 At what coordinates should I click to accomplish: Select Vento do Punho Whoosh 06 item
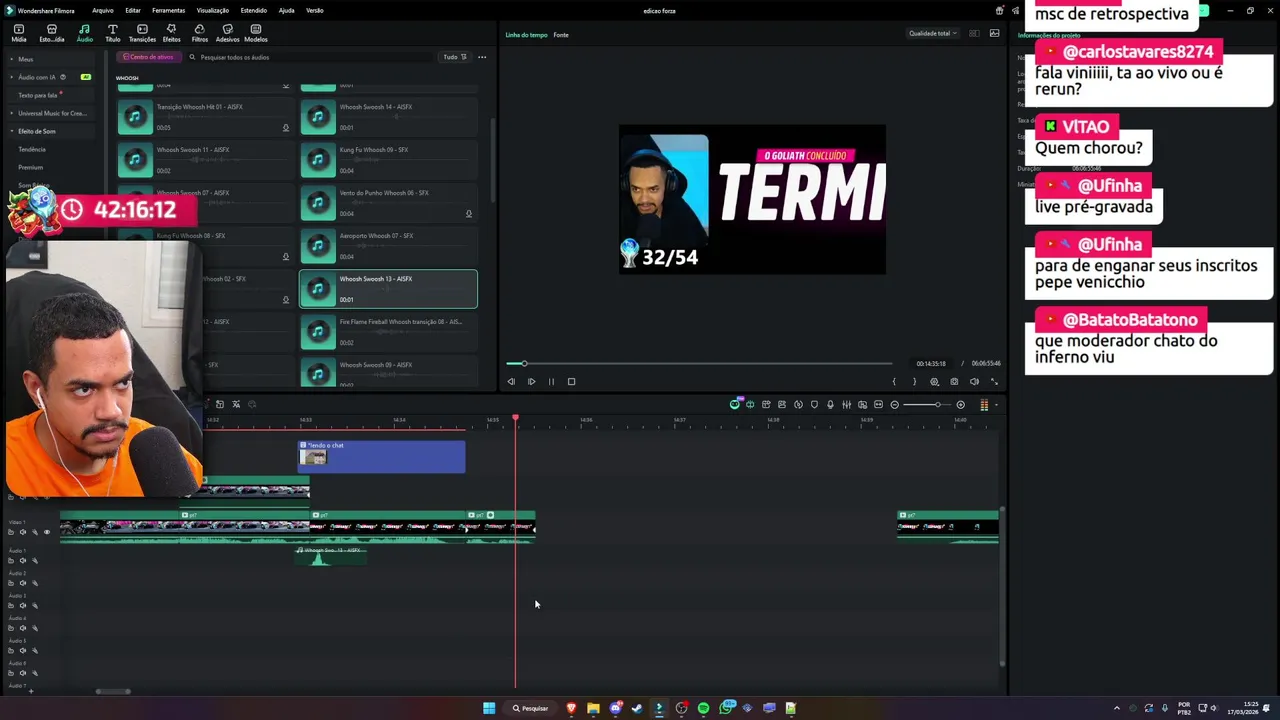[x=388, y=203]
